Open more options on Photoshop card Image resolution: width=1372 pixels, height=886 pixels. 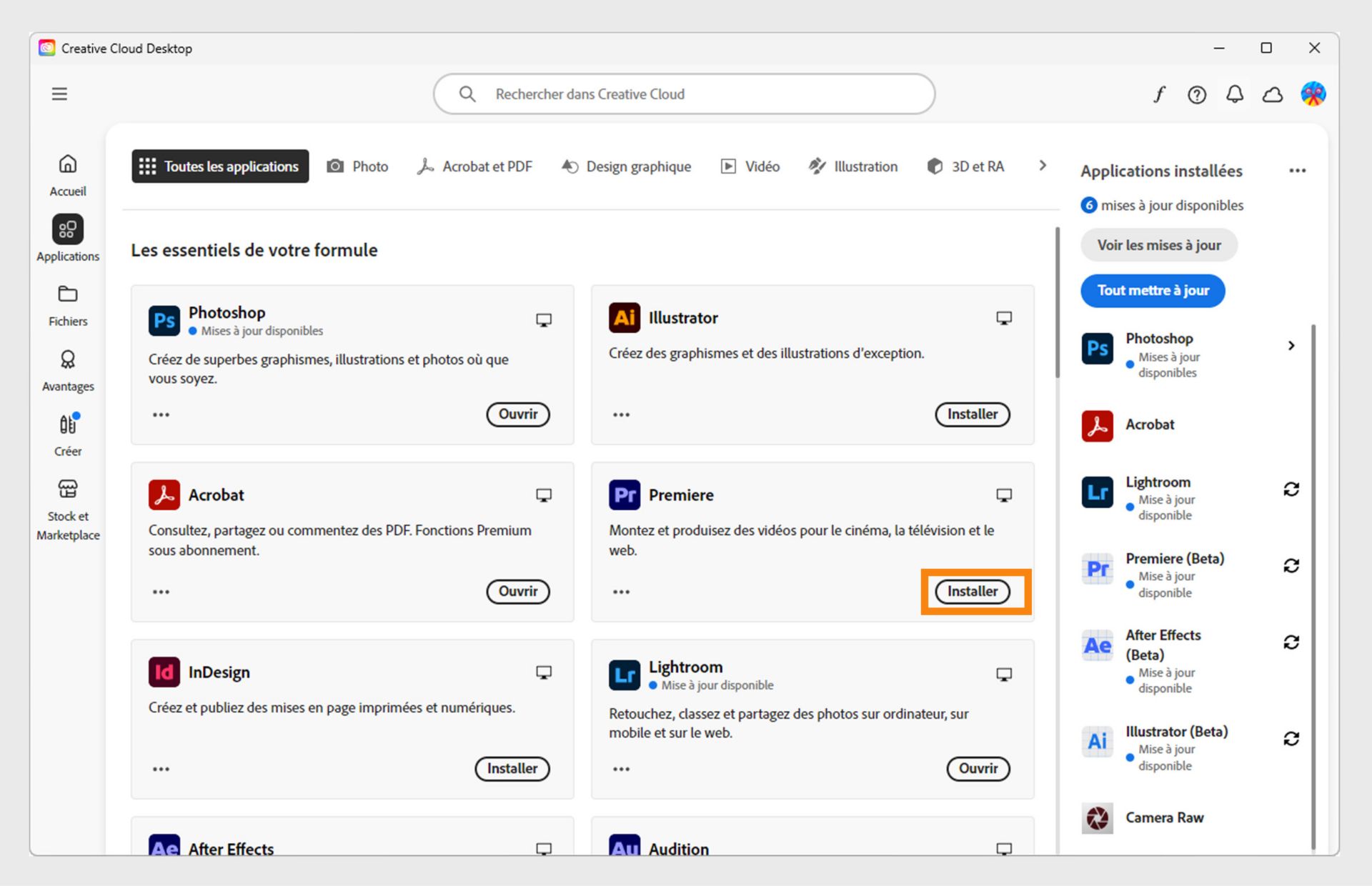(x=161, y=414)
